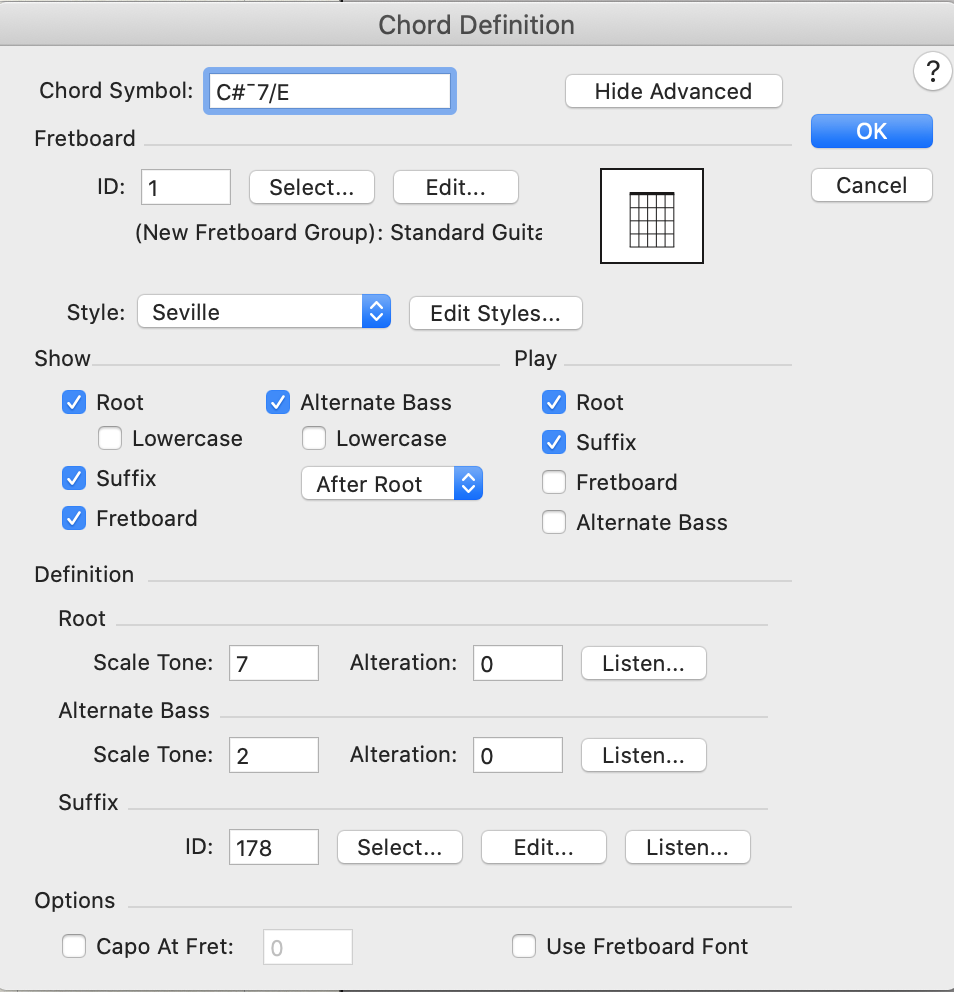Open the After Root placement dropdown
This screenshot has width=954, height=992.
pyautogui.click(x=392, y=483)
